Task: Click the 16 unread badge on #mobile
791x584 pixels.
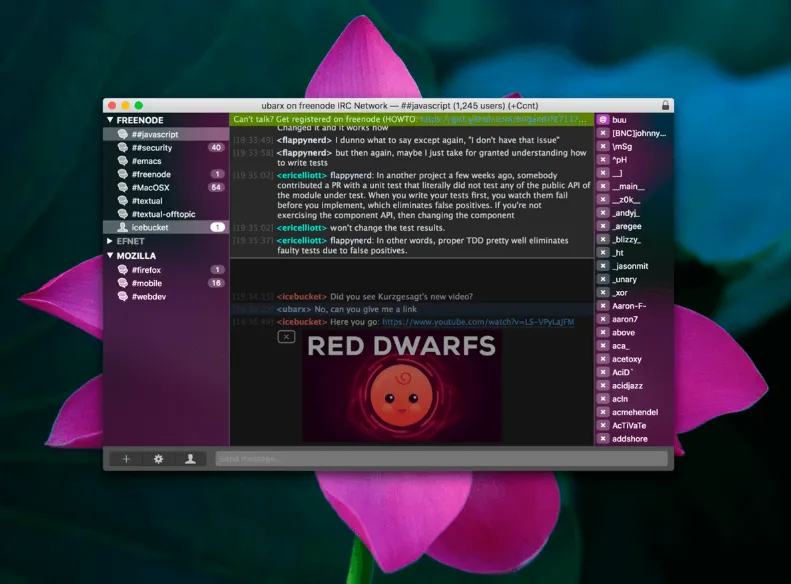Action: [216, 283]
